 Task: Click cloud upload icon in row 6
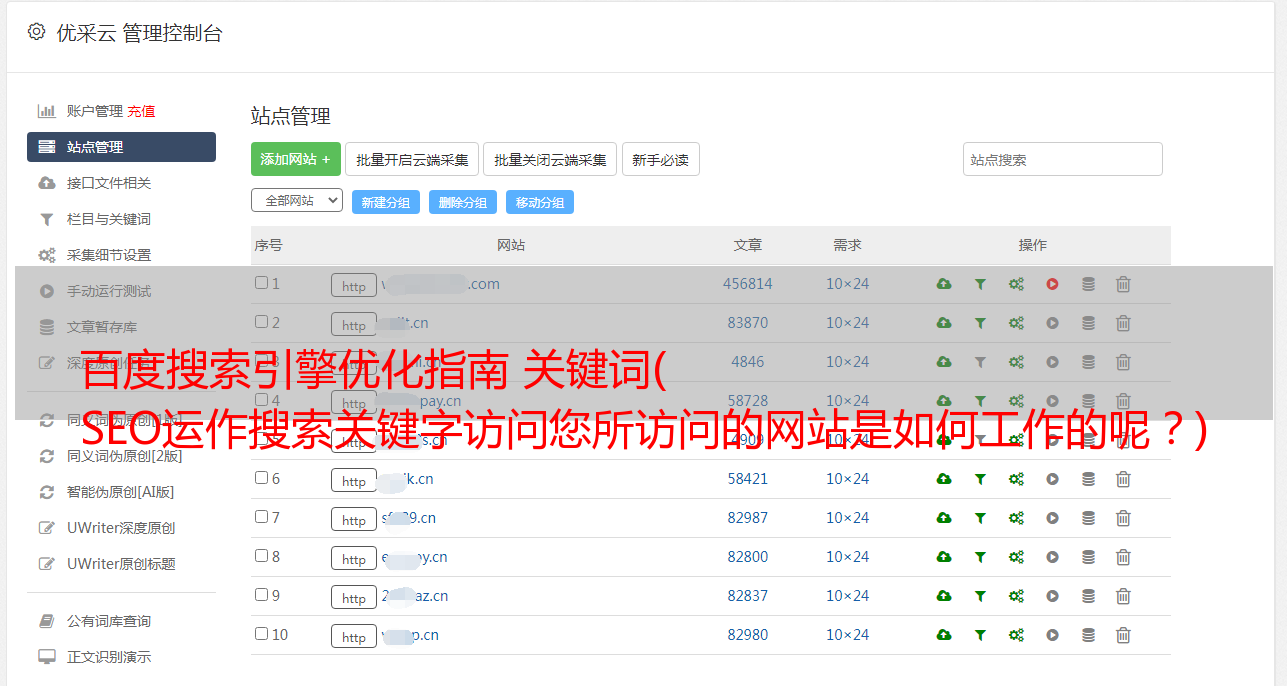pos(944,479)
